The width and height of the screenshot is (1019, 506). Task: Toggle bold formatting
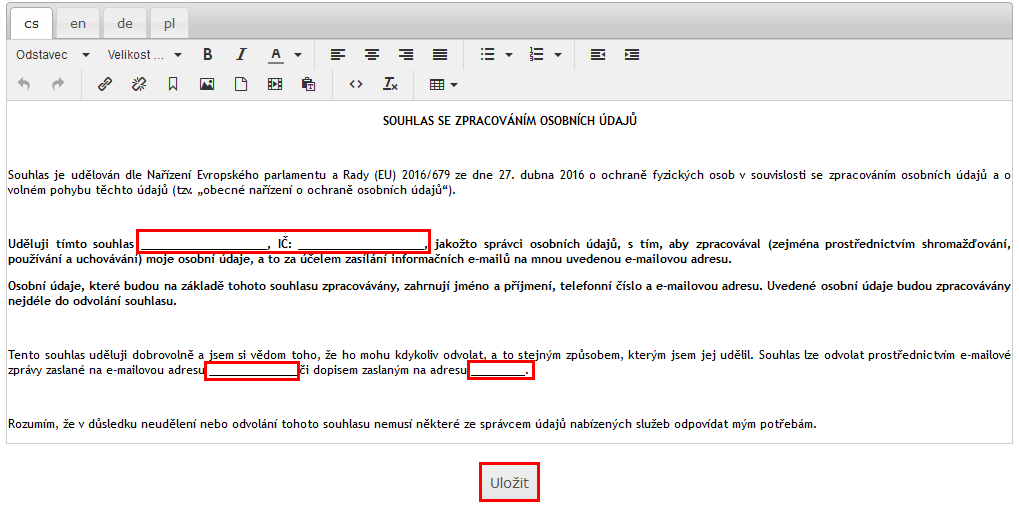[x=208, y=55]
